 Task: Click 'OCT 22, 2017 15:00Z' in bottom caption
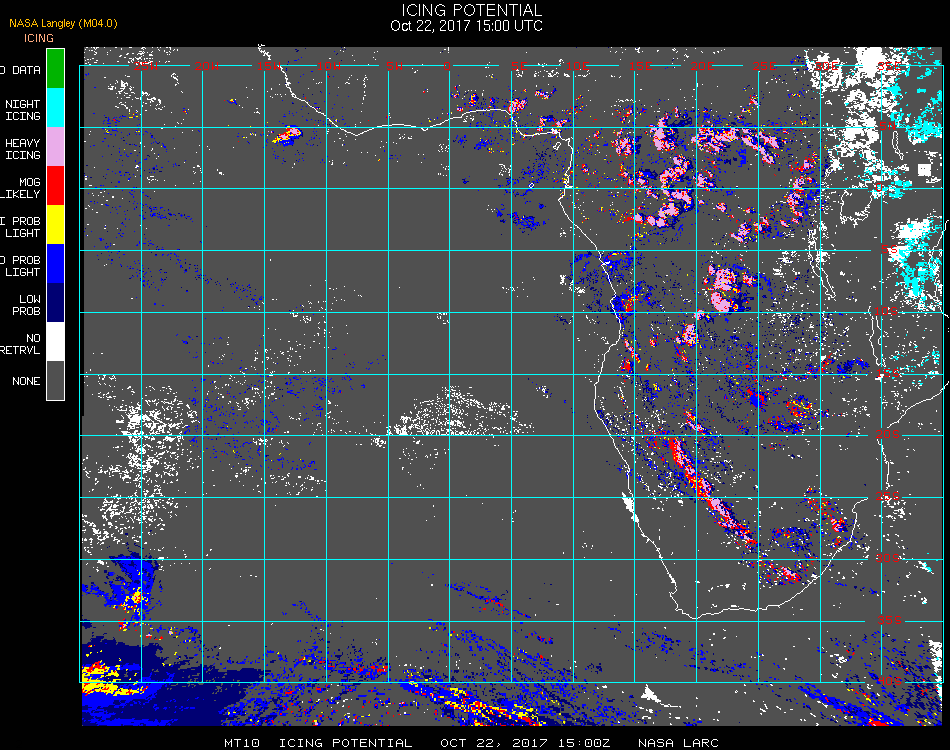[x=525, y=743]
